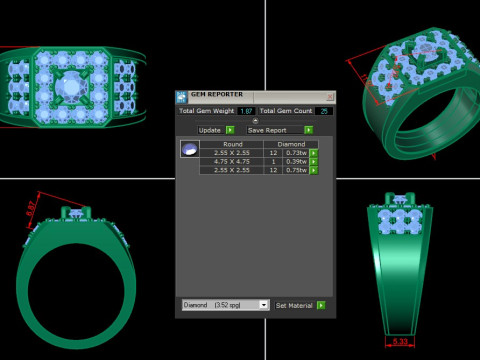The width and height of the screenshot is (480, 360).
Task: Click the 6.87 dimension in the front view
Action: [x=31, y=209]
